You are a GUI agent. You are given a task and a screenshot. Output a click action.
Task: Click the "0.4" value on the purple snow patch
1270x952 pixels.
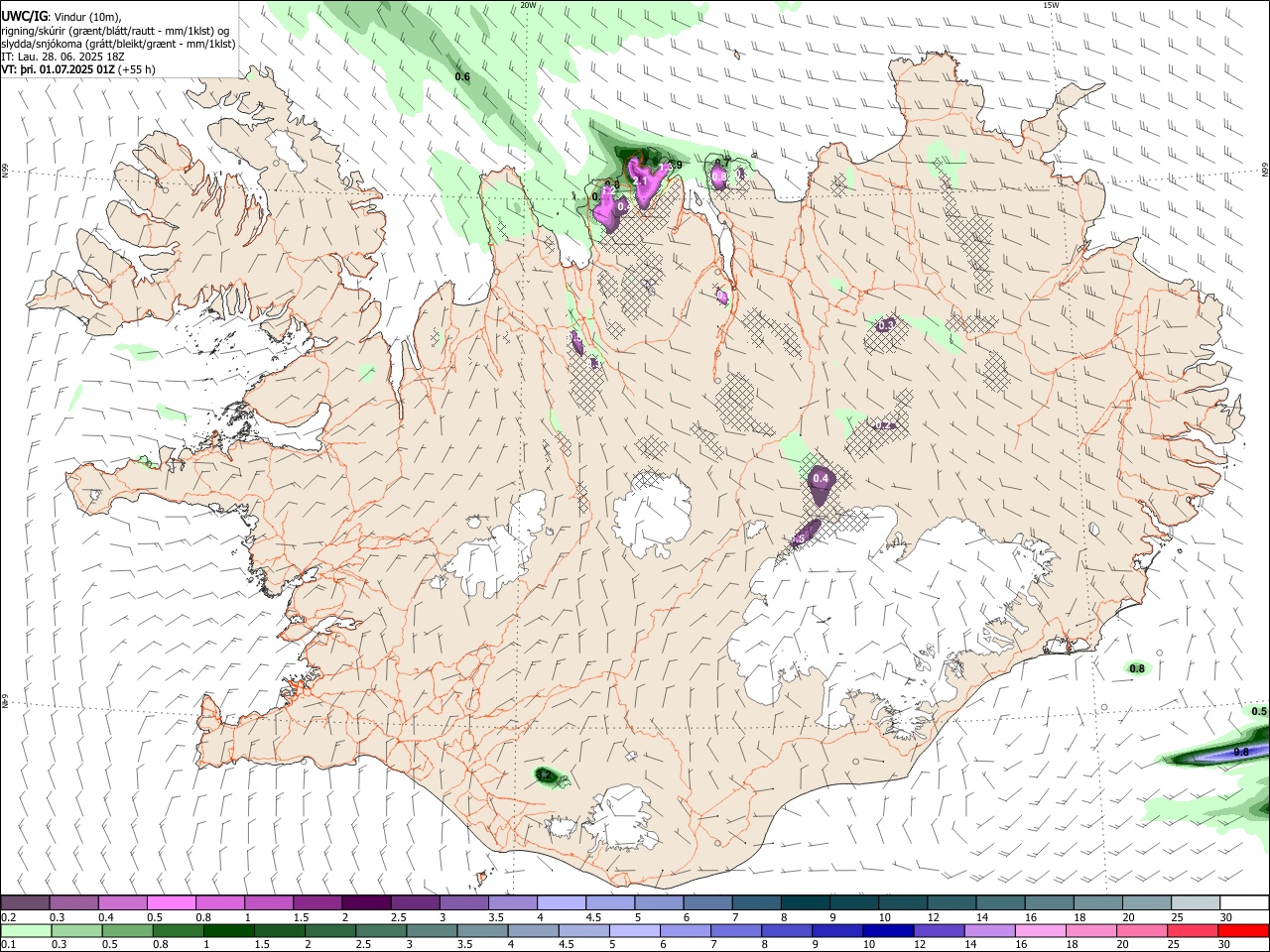[821, 479]
